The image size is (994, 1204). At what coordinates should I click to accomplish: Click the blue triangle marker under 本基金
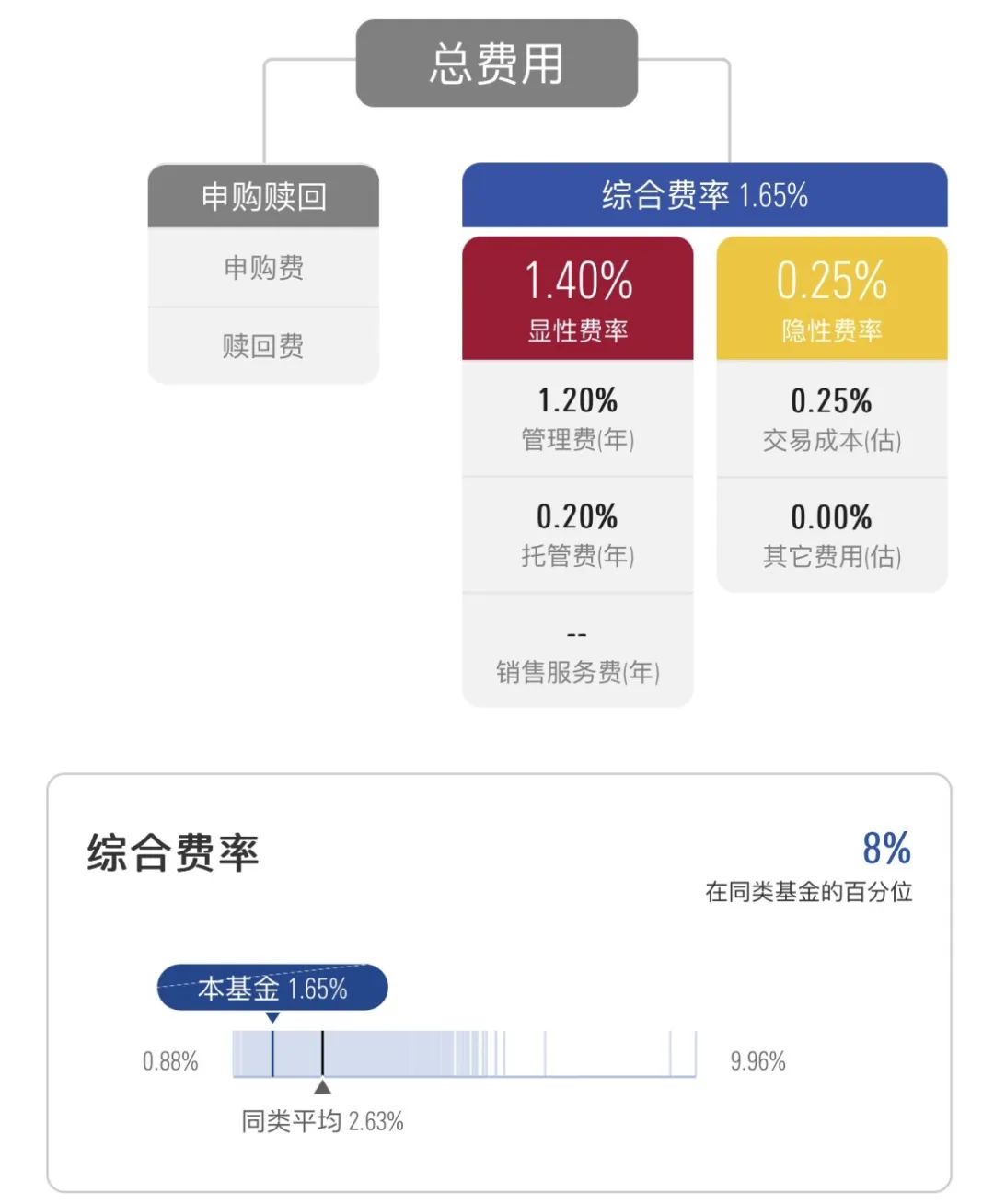click(272, 1018)
